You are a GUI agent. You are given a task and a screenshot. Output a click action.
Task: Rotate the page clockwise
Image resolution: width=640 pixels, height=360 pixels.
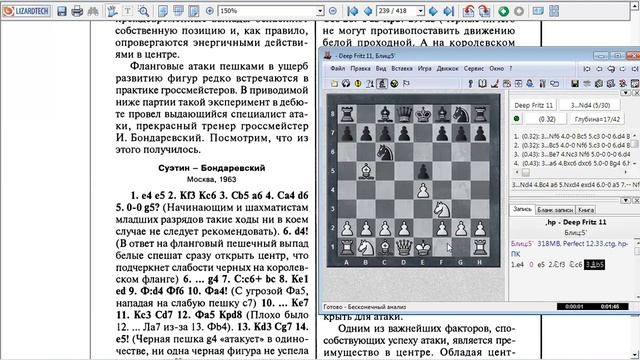tap(484, 11)
